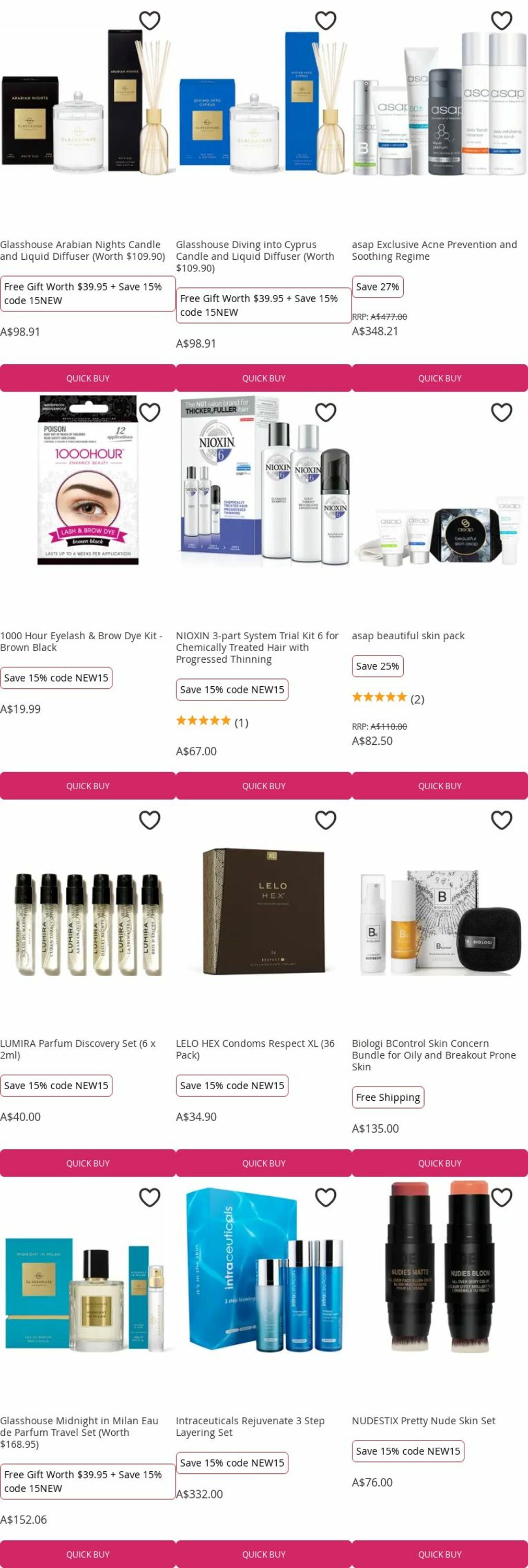Toggle wishlist heart for Diving into Cyprus
528x1568 pixels.
pyautogui.click(x=325, y=21)
